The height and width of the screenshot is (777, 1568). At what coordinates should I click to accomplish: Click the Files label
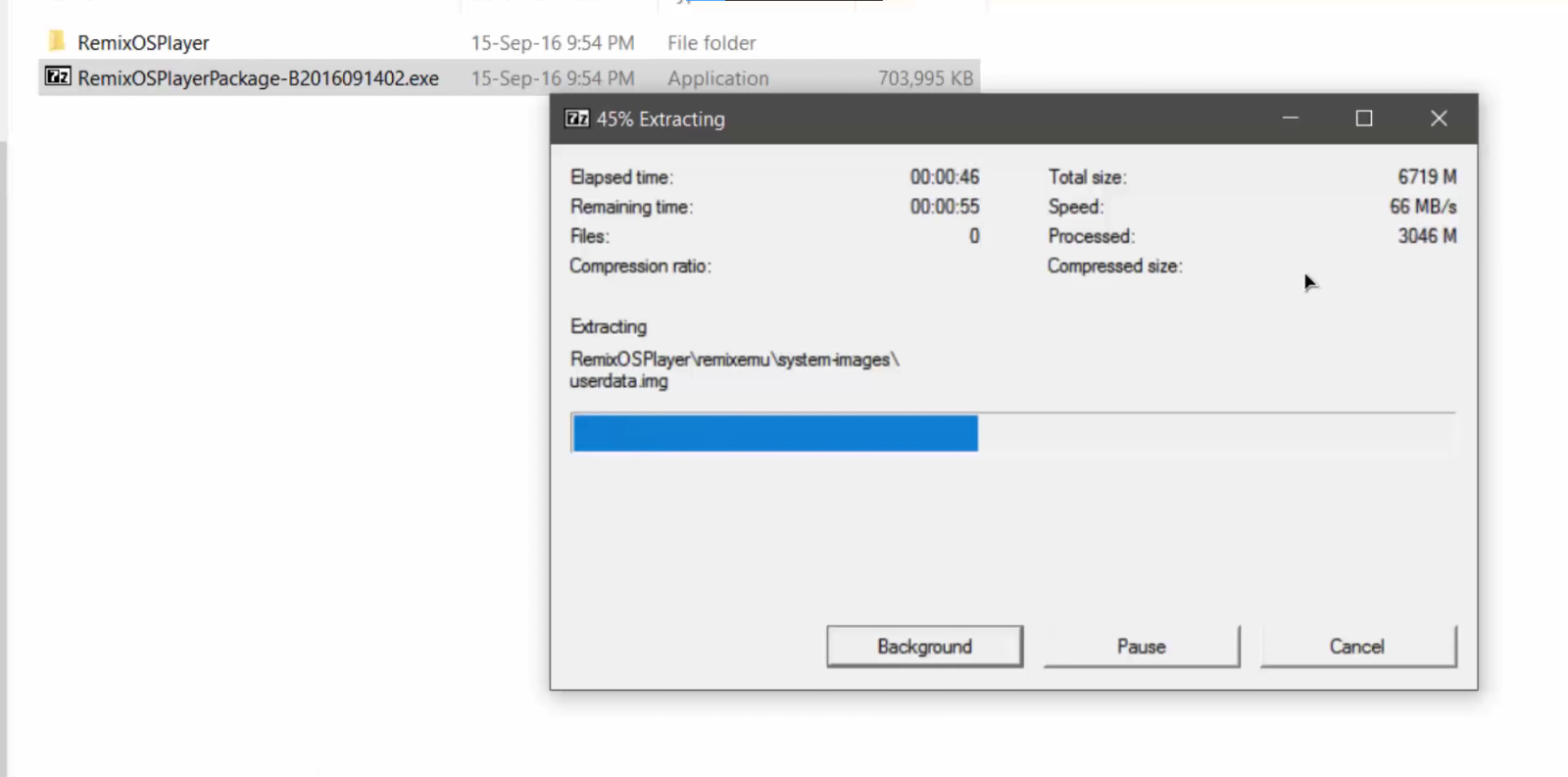[x=589, y=236]
